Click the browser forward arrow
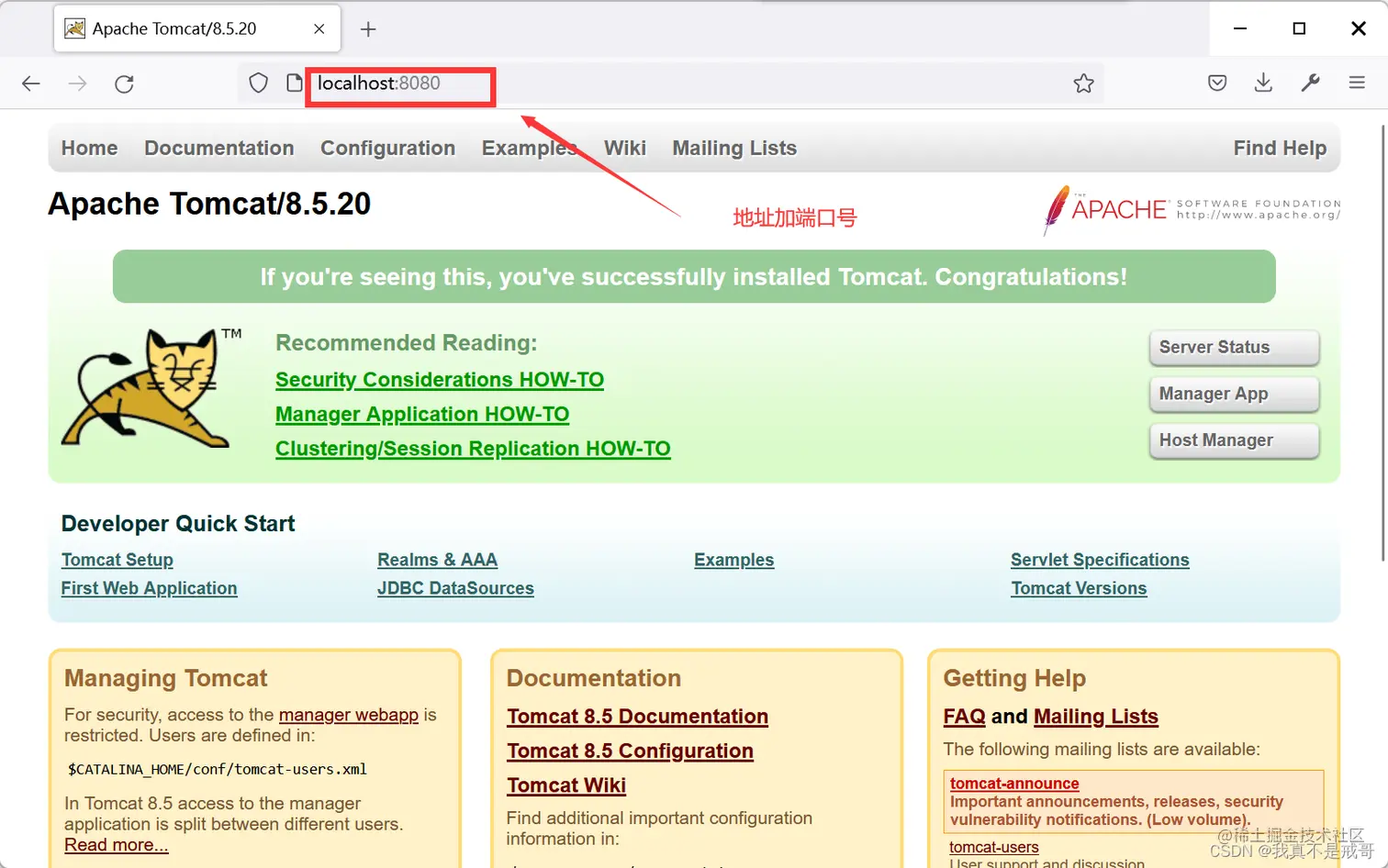1388x868 pixels. coord(78,83)
